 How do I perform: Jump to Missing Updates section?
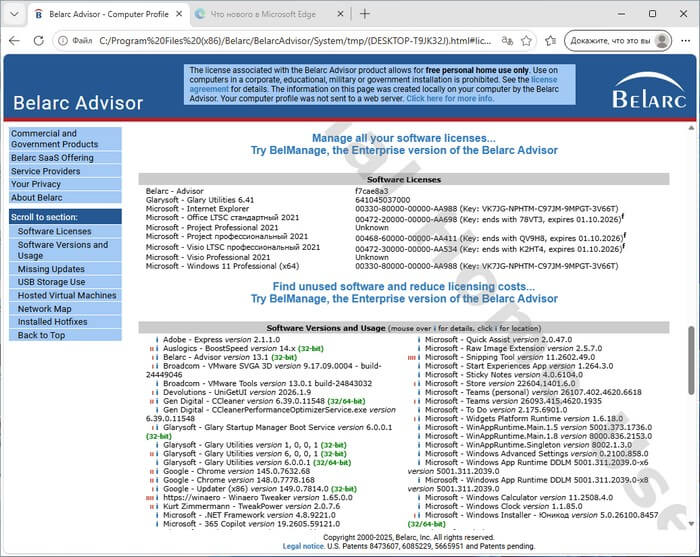[x=65, y=269]
